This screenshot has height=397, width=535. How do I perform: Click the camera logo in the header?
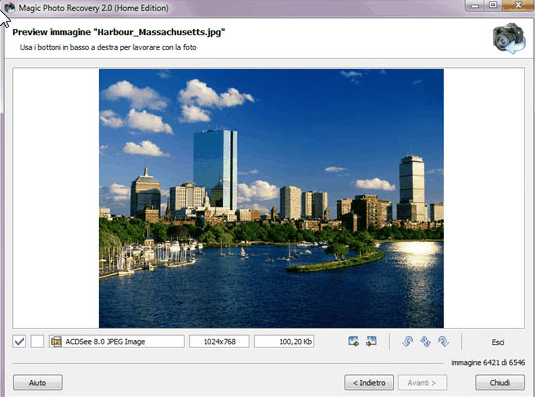tap(509, 38)
